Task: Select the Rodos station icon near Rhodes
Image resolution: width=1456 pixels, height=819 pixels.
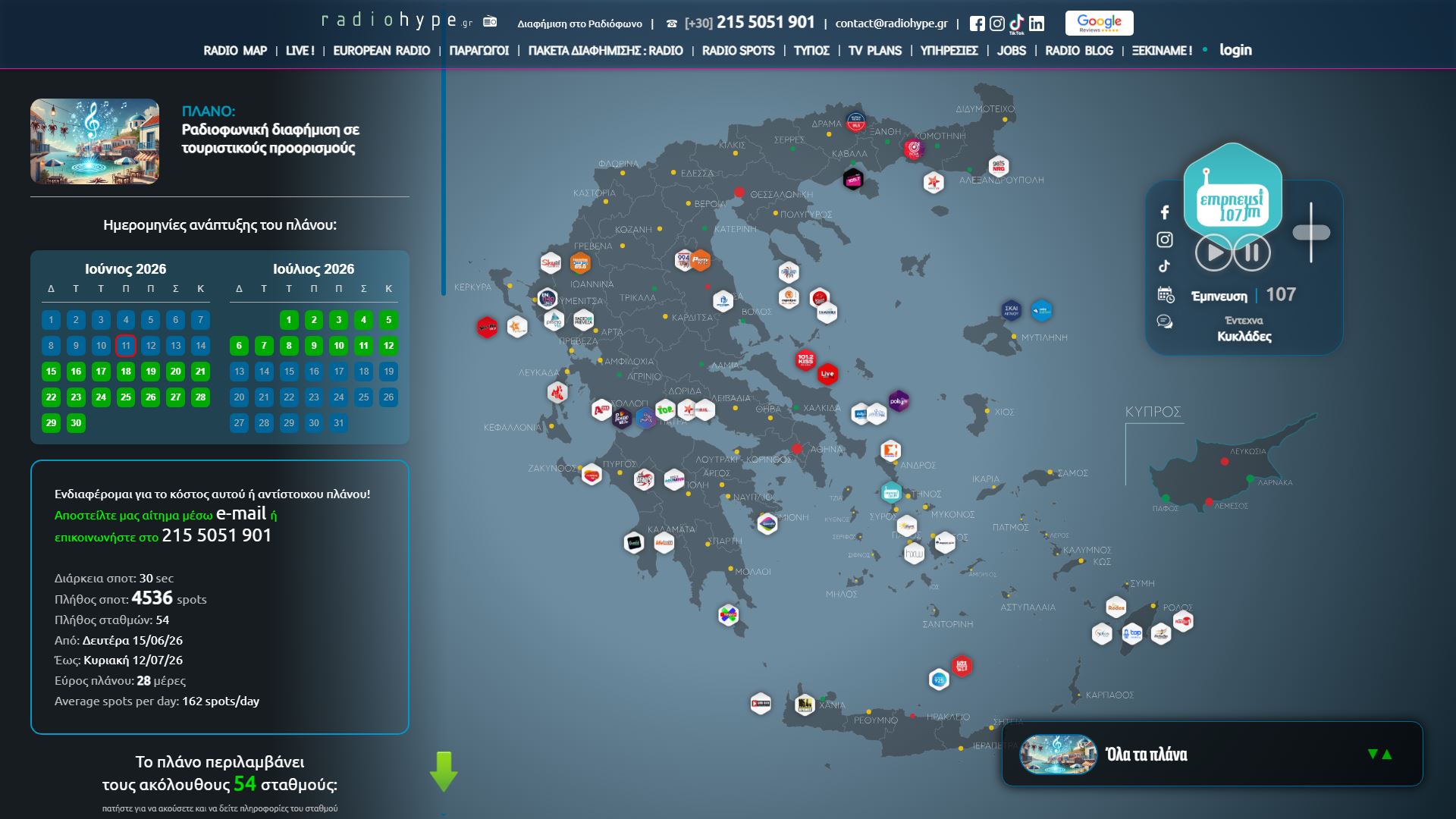Action: click(1116, 607)
